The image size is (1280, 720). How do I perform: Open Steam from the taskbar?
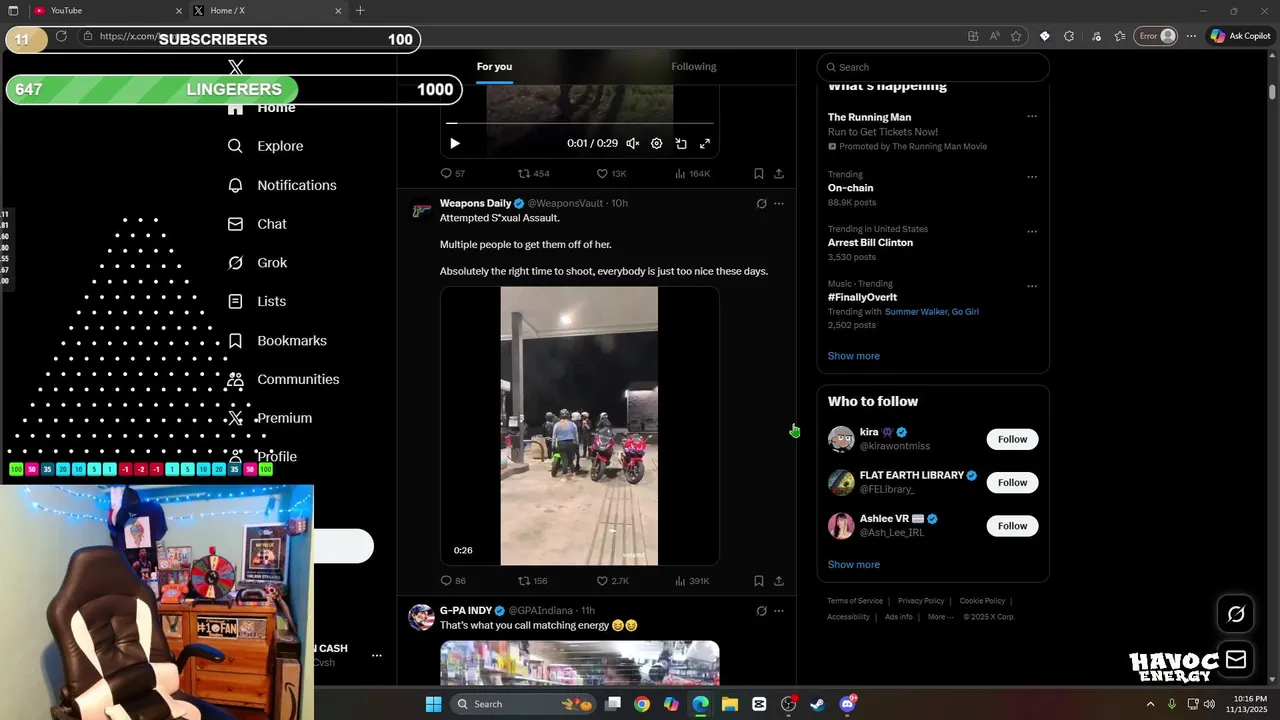point(818,704)
